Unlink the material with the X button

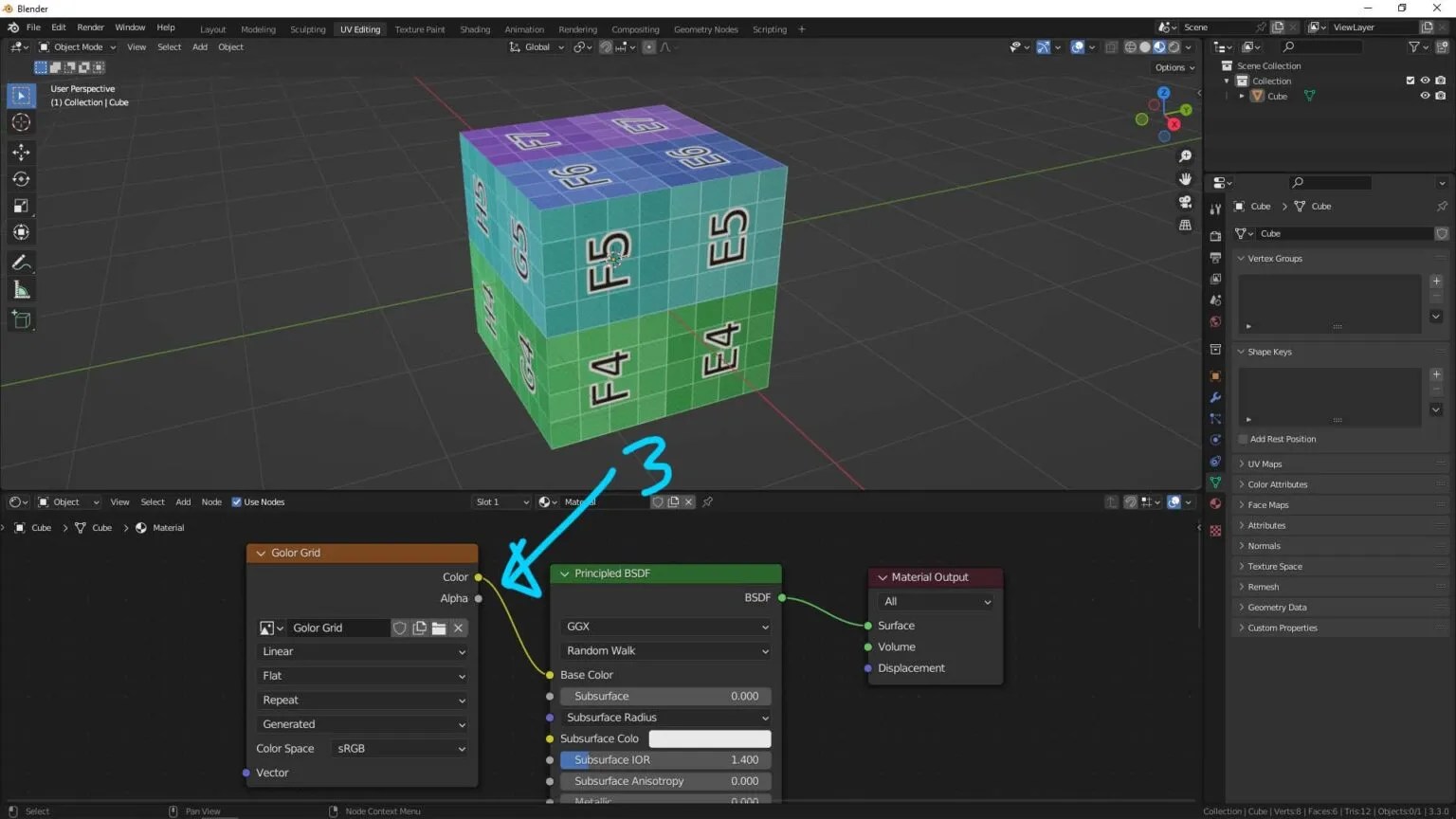[x=688, y=501]
